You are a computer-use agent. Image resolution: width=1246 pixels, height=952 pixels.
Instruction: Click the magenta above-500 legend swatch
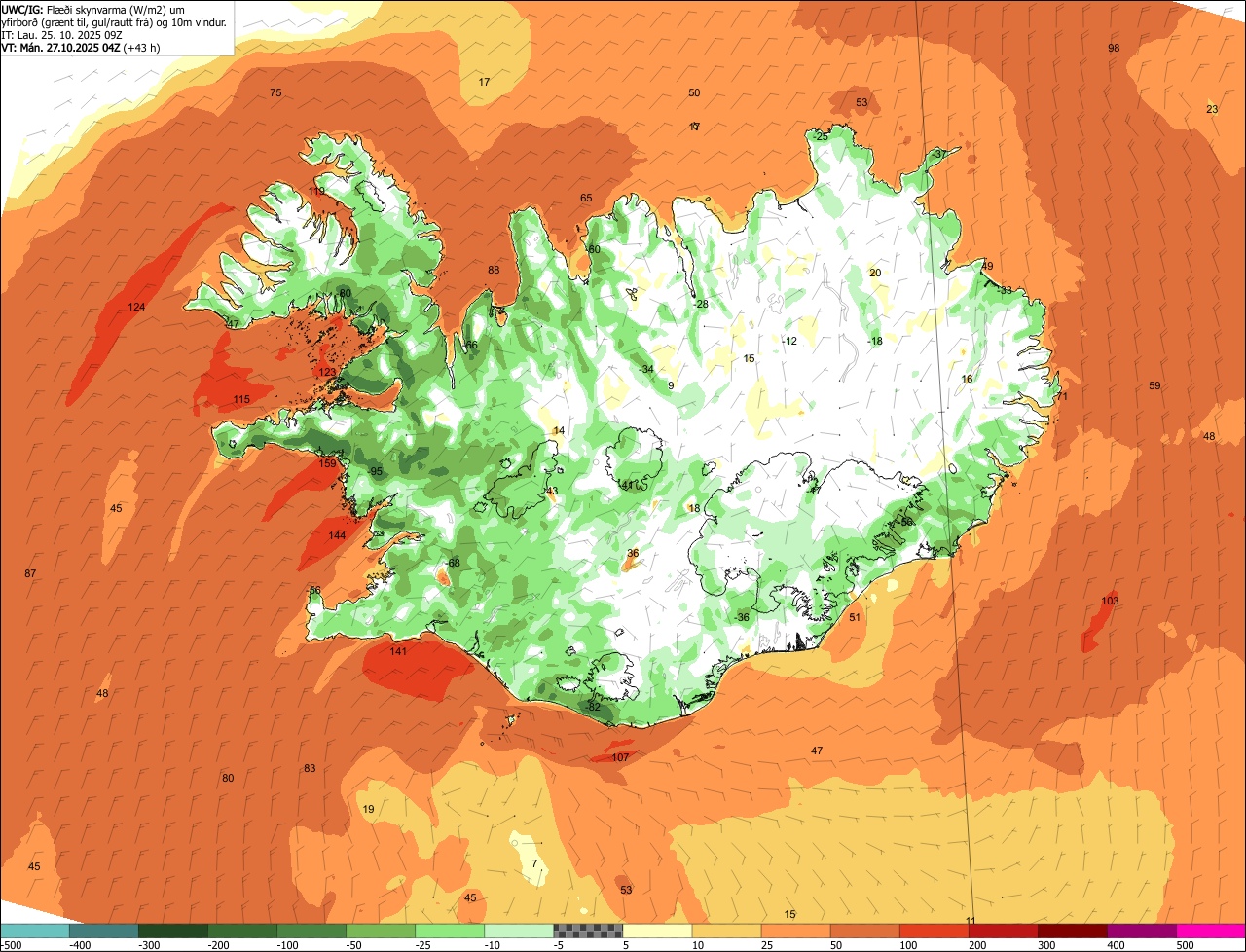click(x=1211, y=931)
